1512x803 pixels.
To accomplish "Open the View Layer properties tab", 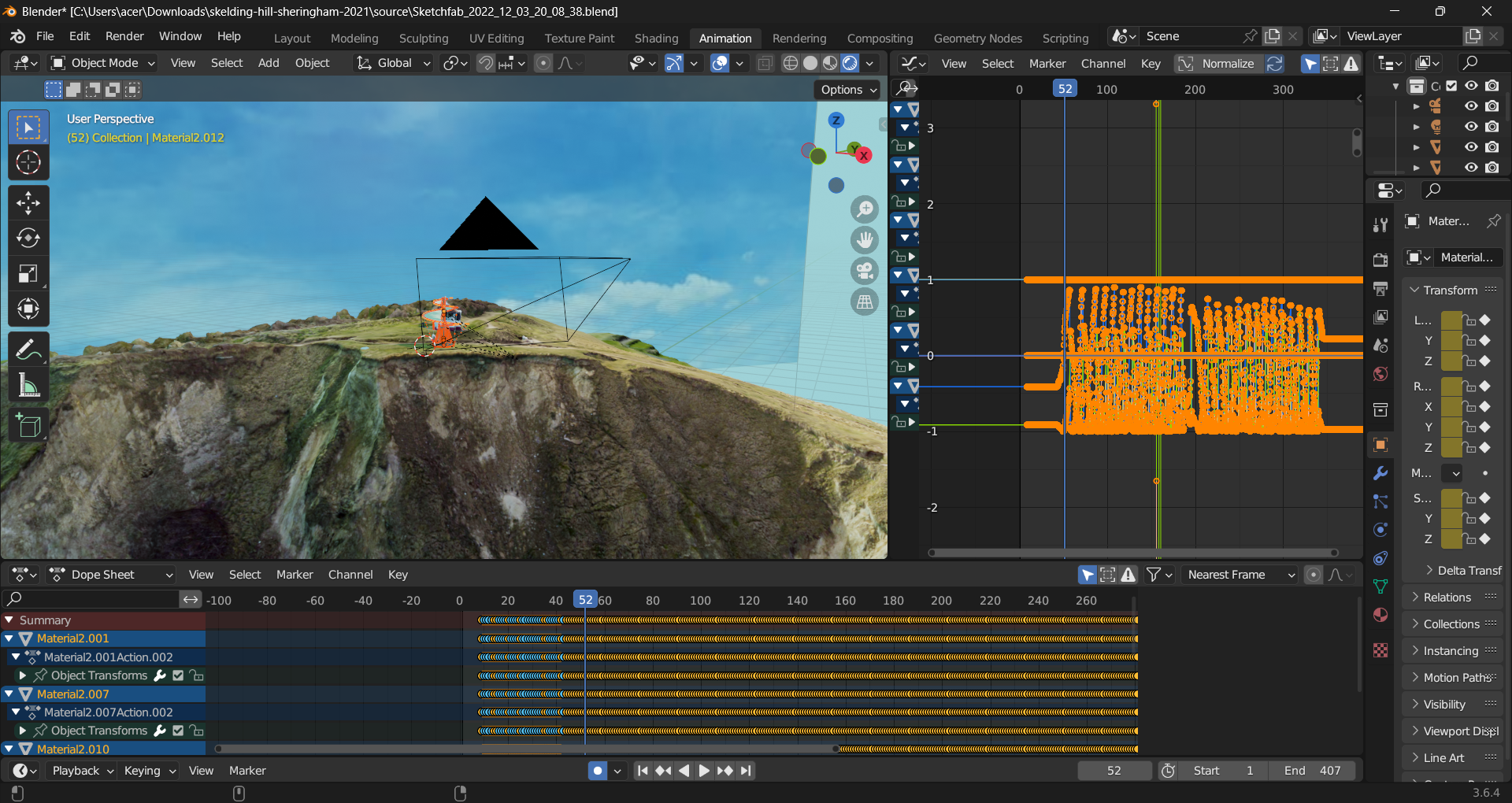I will 1380,316.
